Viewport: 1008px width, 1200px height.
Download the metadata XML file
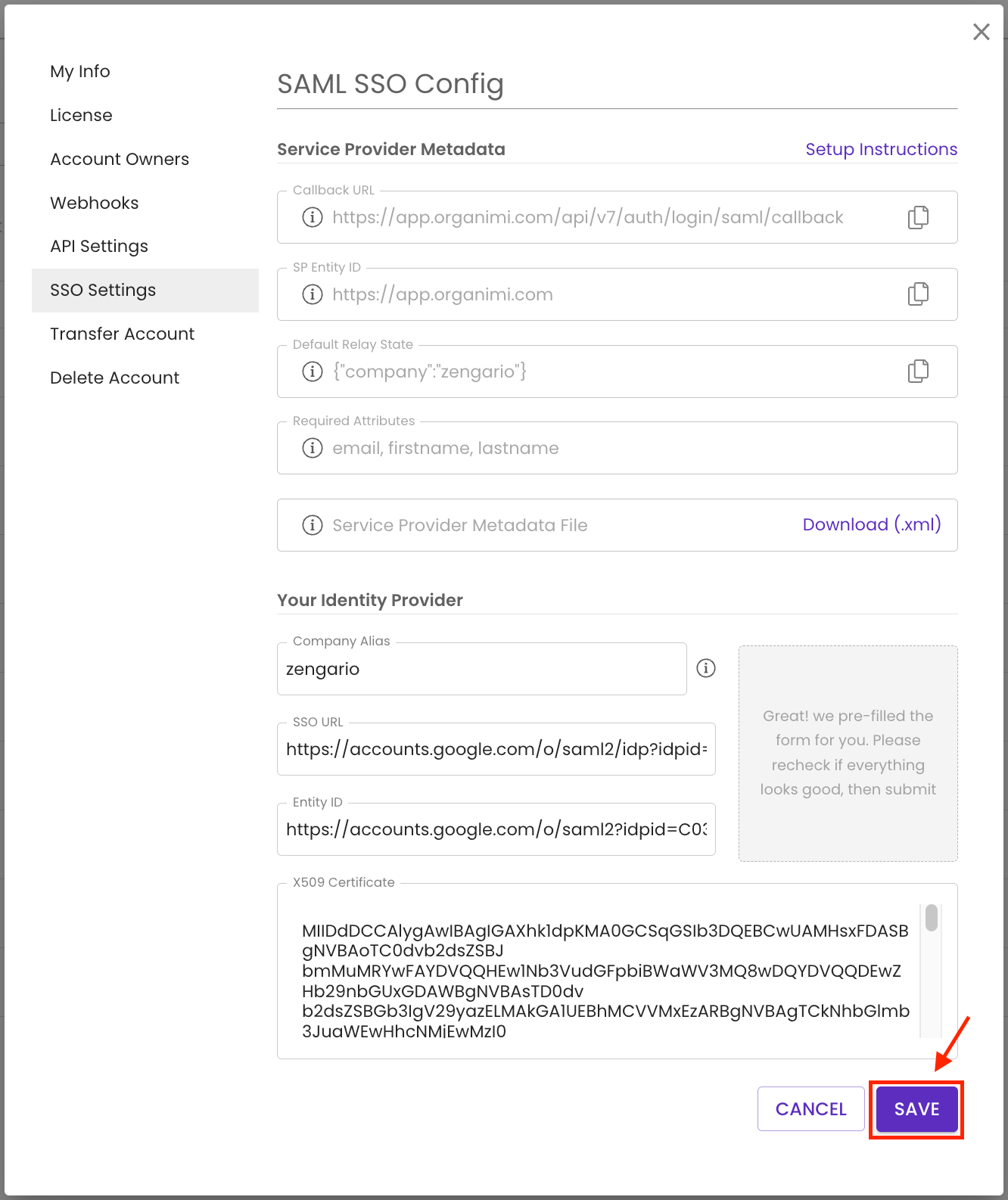(872, 524)
